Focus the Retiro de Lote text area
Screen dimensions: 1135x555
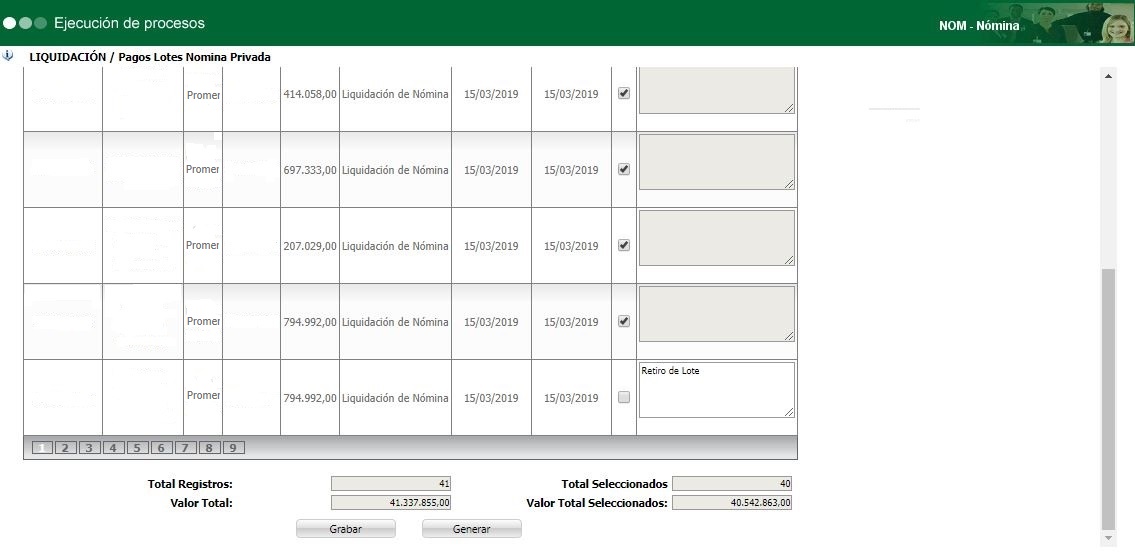pyautogui.click(x=717, y=390)
